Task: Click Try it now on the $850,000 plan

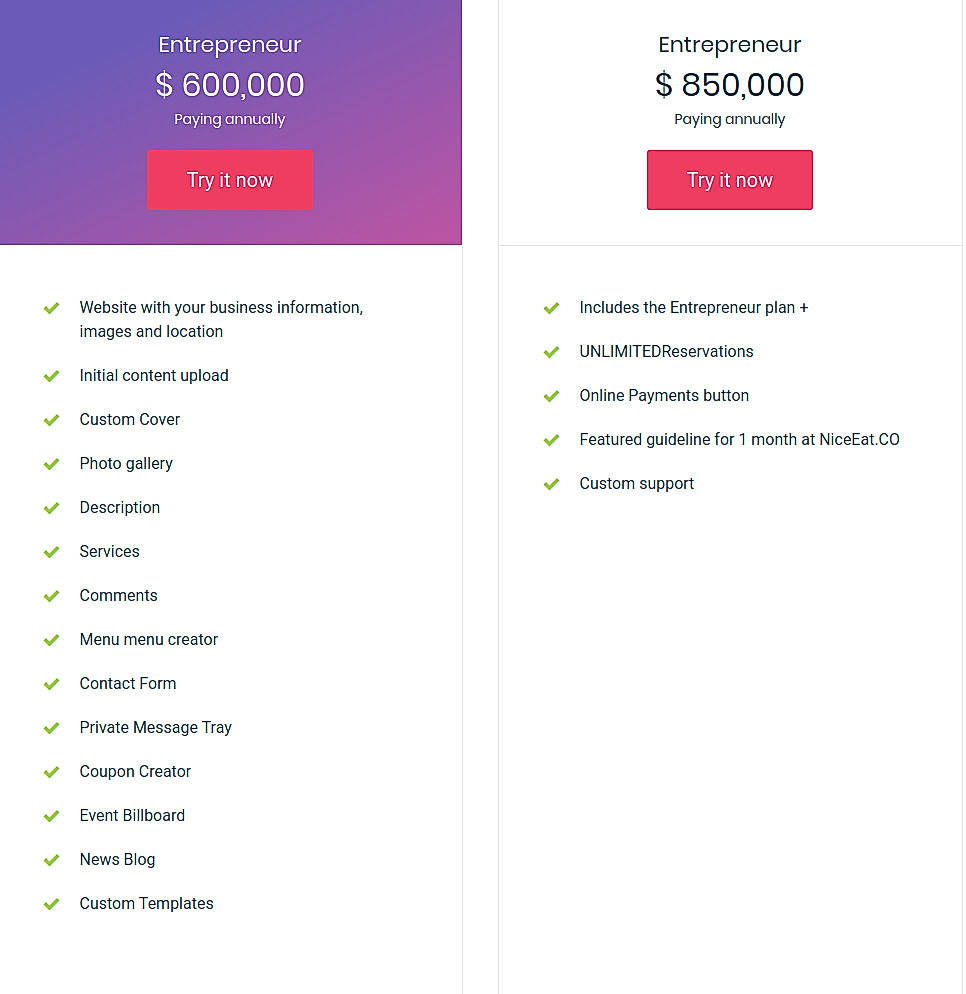Action: coord(729,180)
